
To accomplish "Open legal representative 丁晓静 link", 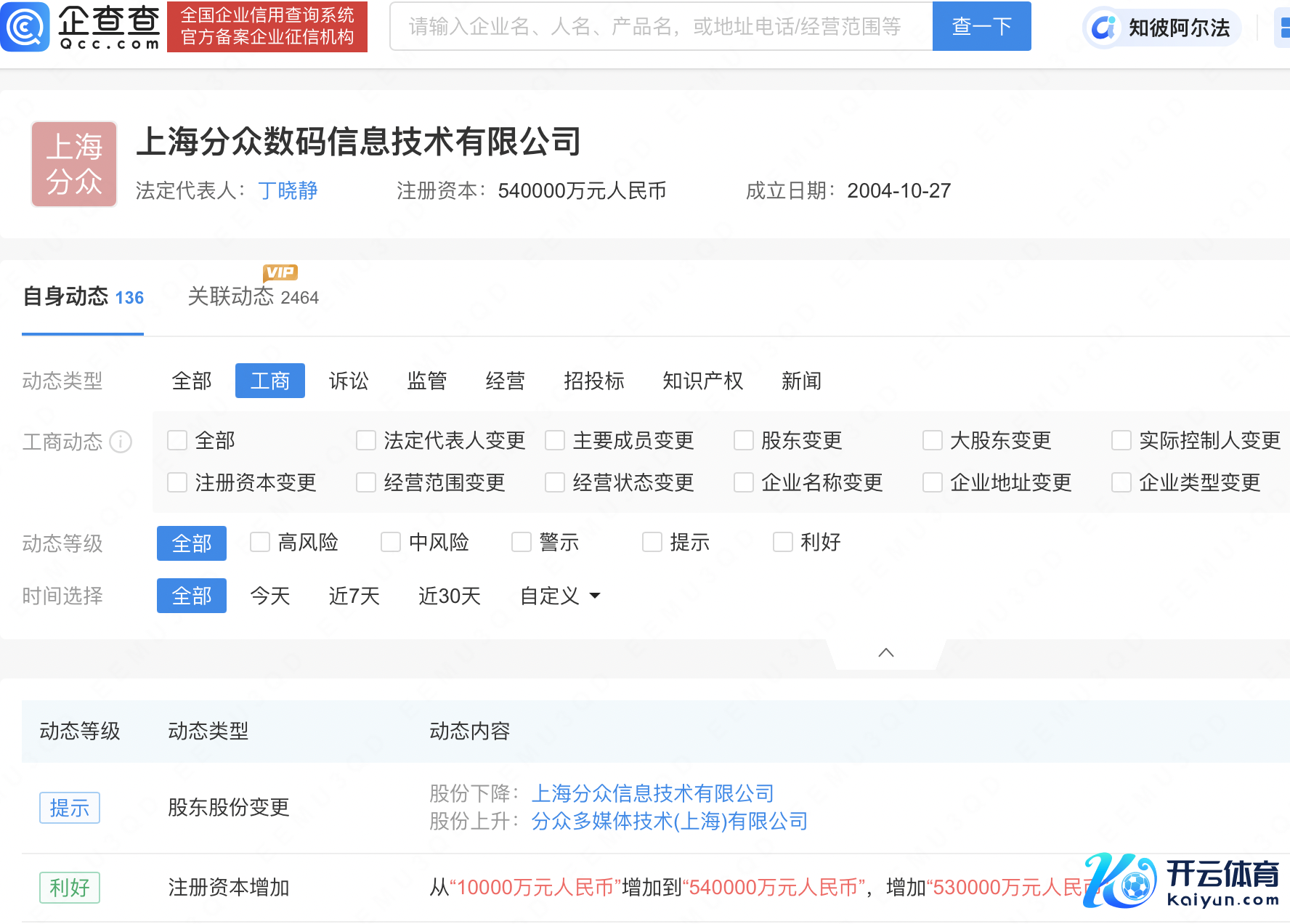I will pos(288,190).
